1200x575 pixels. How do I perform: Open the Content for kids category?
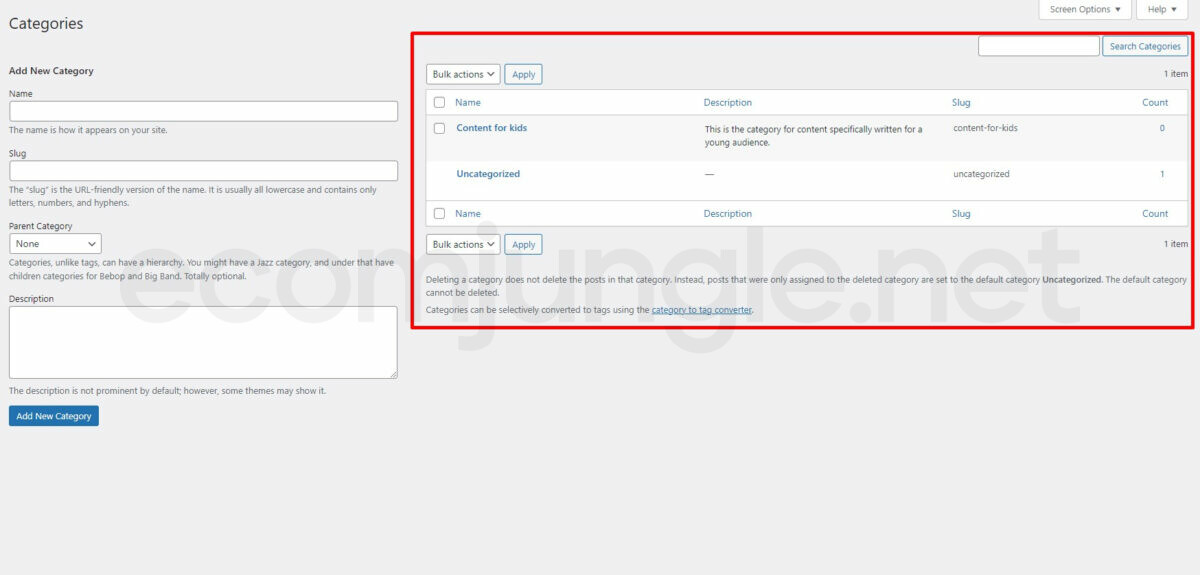point(491,128)
